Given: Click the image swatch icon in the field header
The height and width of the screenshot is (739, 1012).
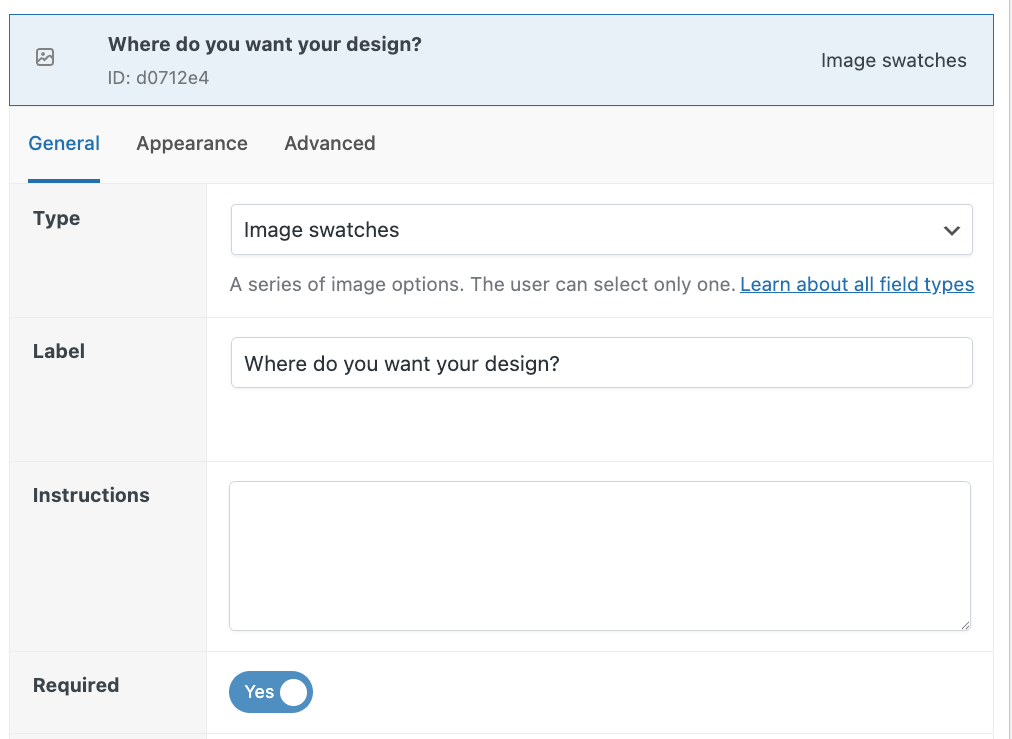Looking at the screenshot, I should click(44, 58).
